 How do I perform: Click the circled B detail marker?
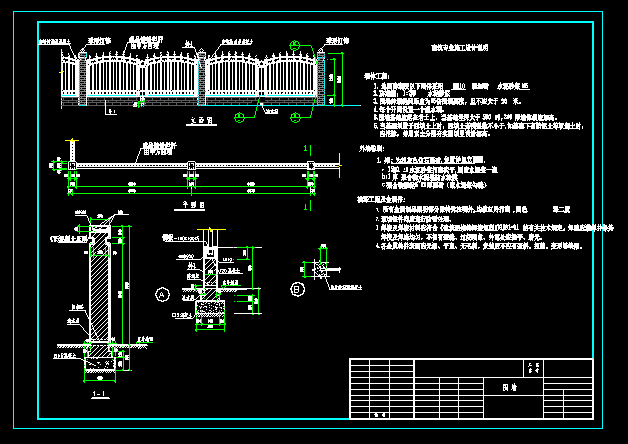pos(297,290)
